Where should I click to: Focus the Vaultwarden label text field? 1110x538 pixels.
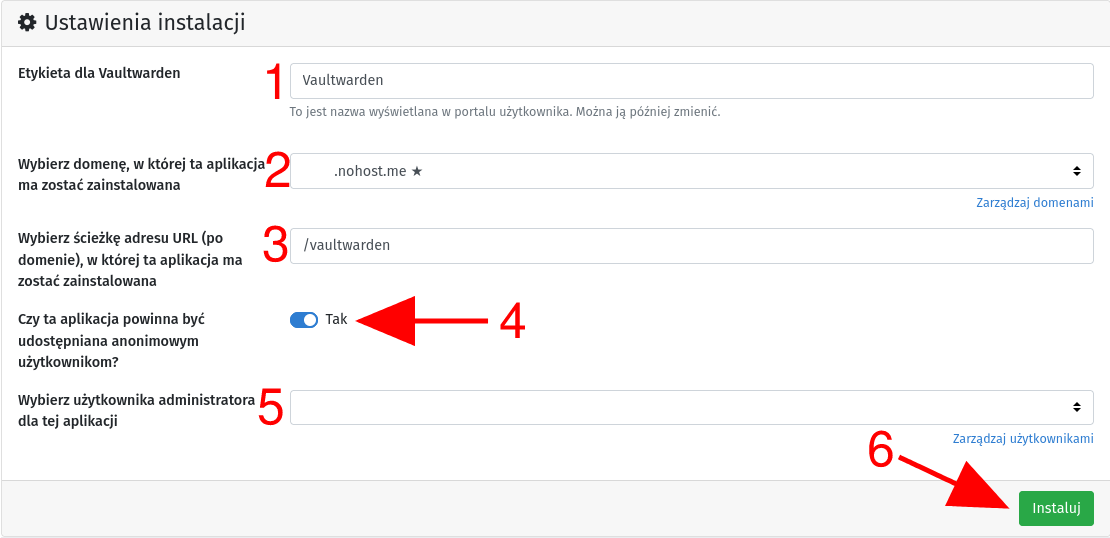click(690, 81)
